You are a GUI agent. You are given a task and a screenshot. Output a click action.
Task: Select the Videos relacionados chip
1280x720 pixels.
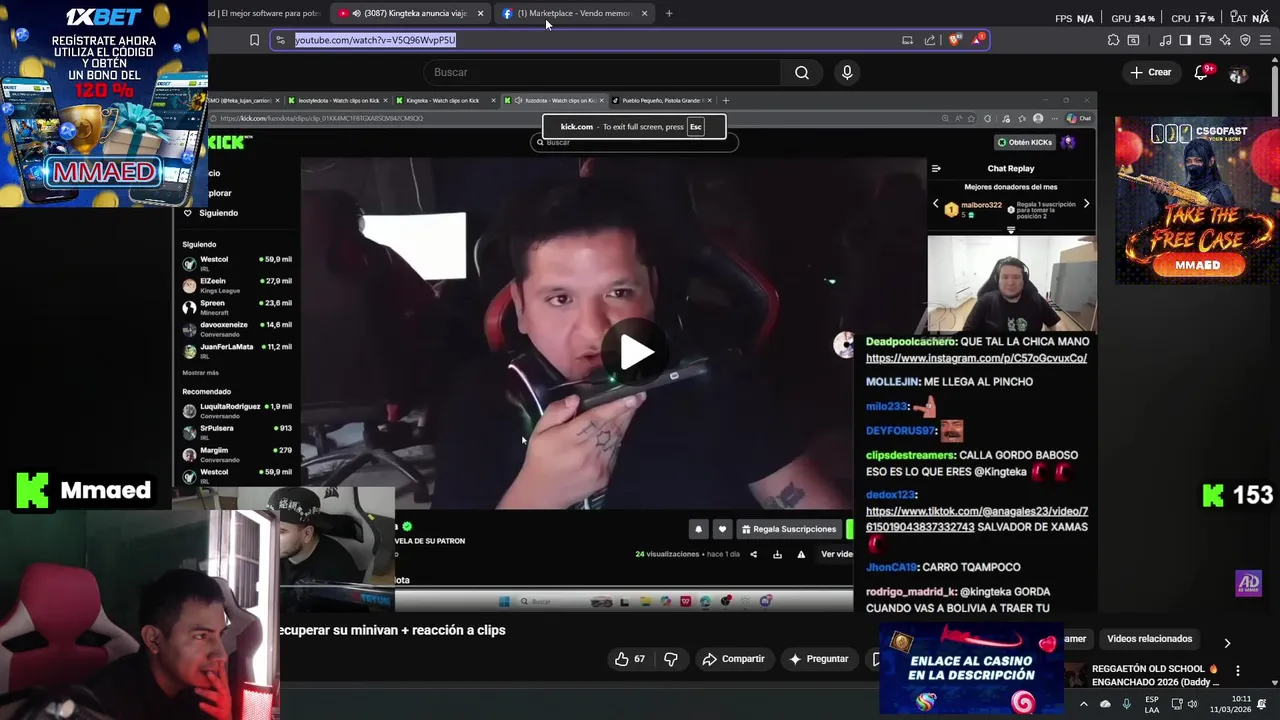point(1149,638)
